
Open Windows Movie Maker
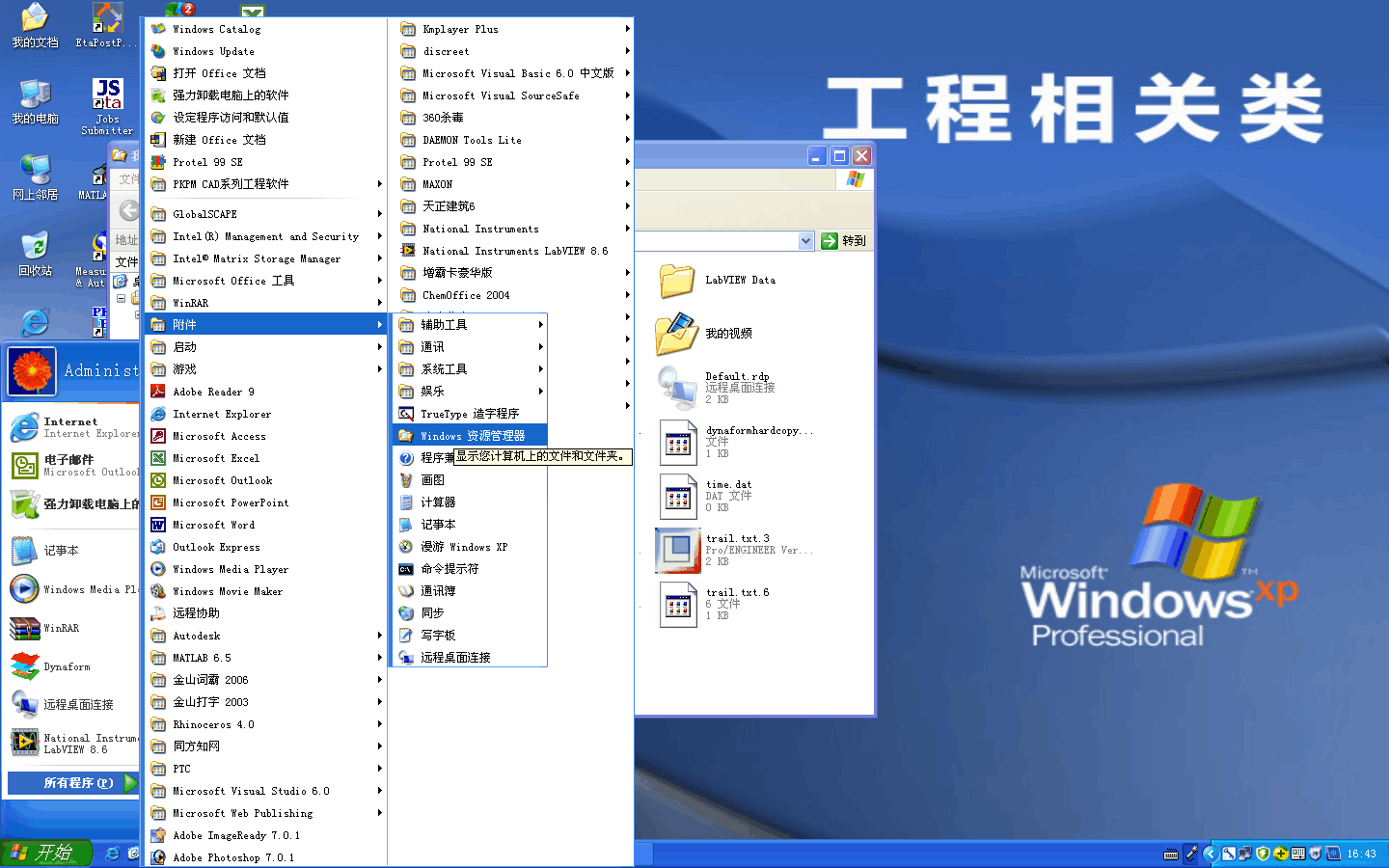point(266,591)
